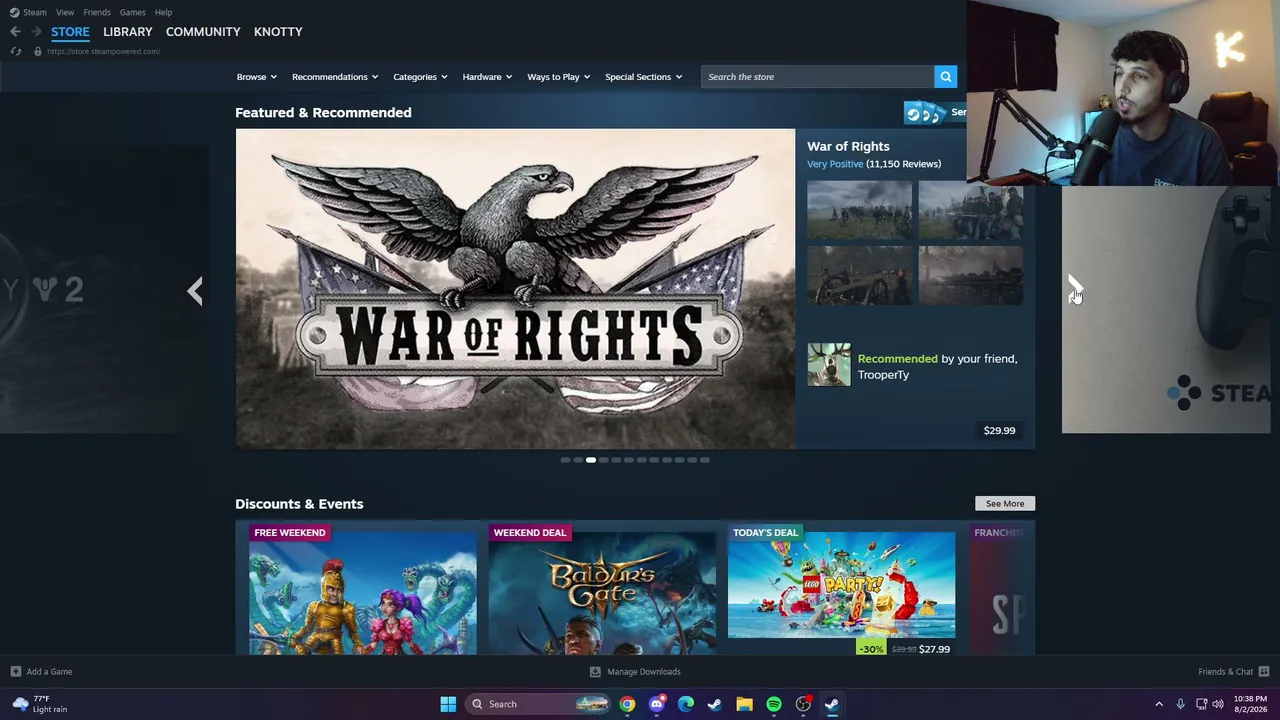Open the Hardware dropdown

[487, 77]
